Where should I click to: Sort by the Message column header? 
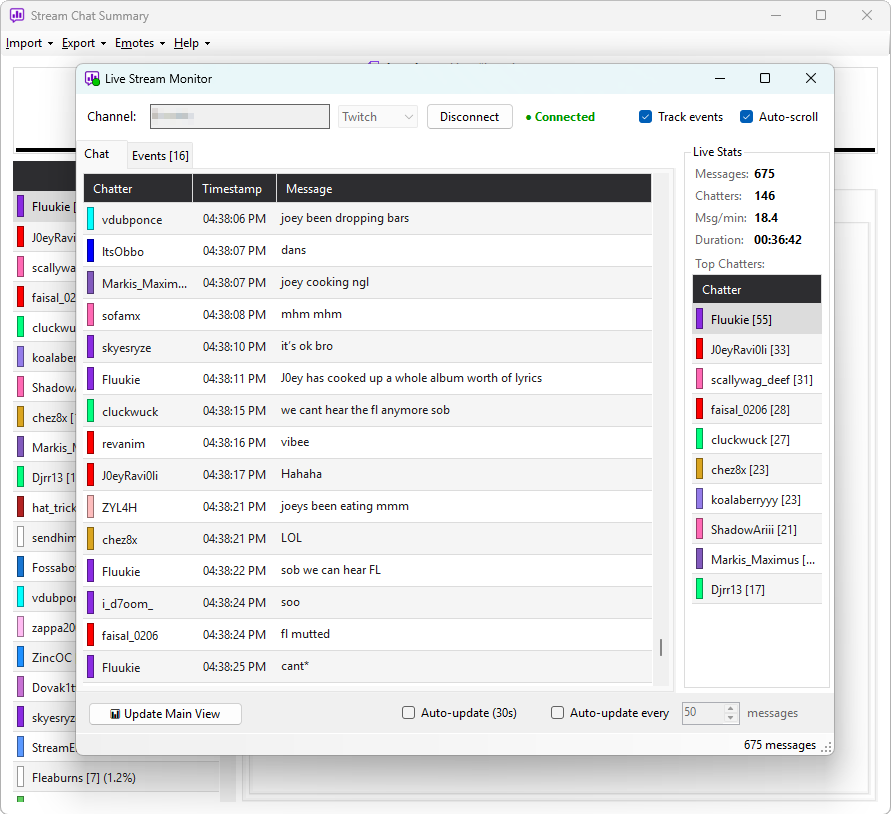click(464, 189)
